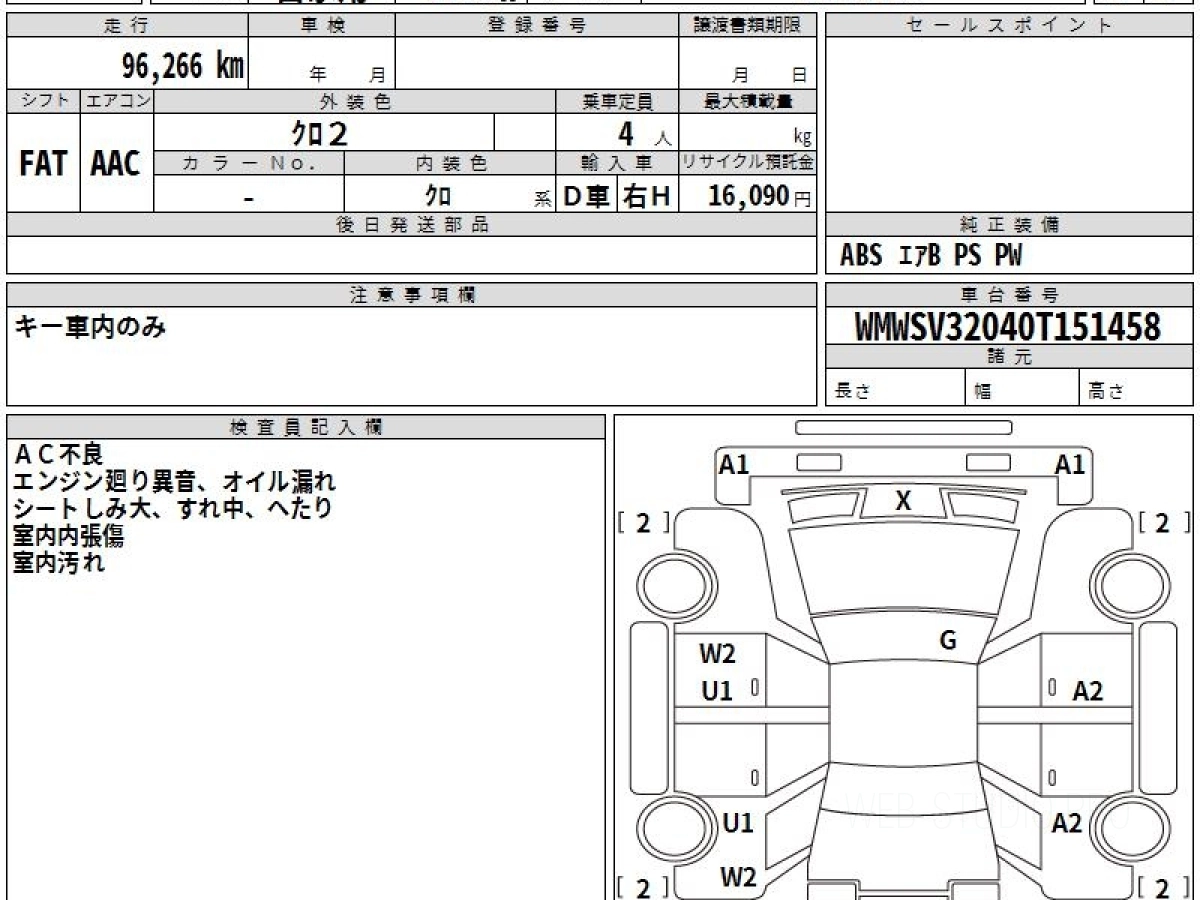
Task: Select the seating capacity value 4 人
Action: pyautogui.click(x=644, y=134)
